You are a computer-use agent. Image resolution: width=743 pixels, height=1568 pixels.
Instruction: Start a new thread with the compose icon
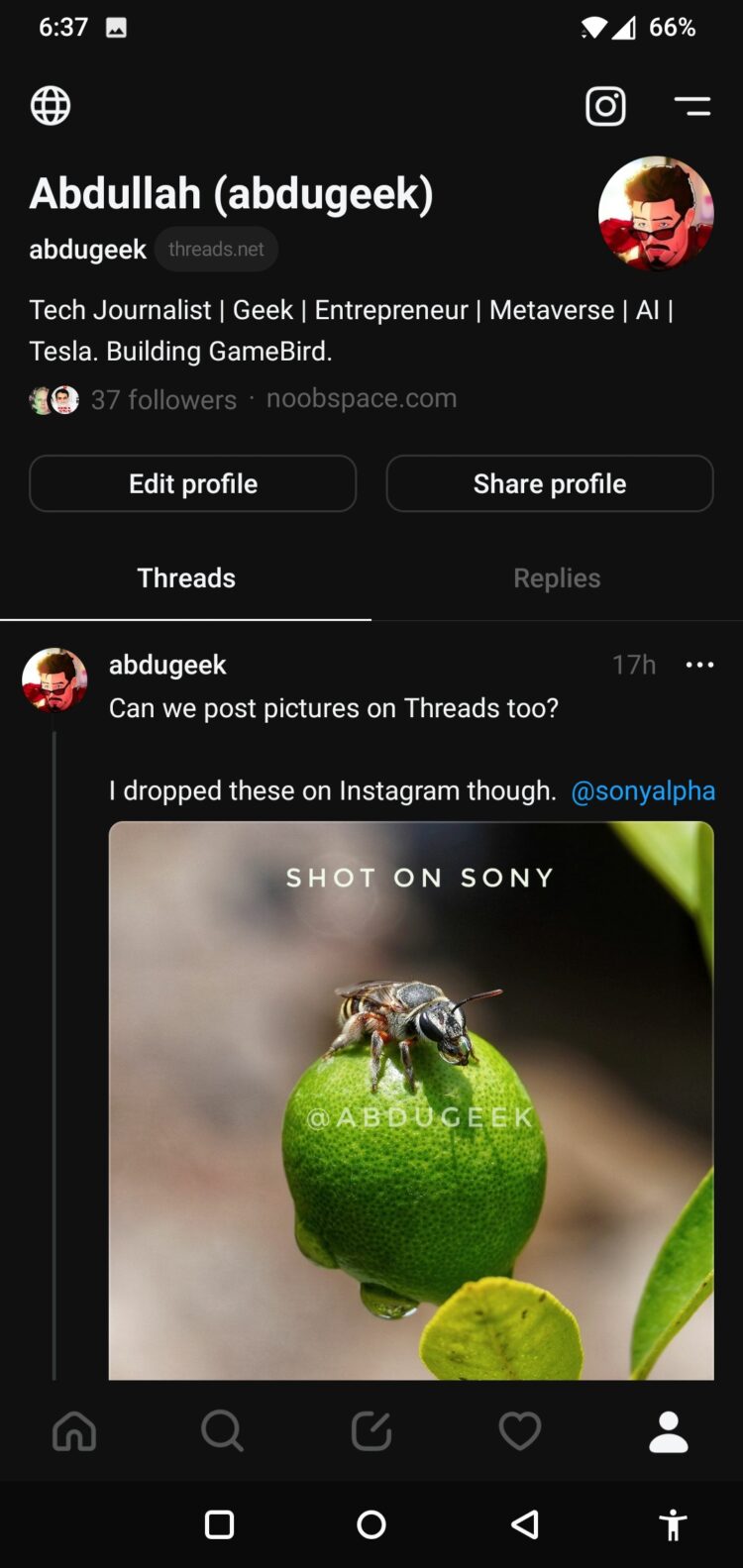click(371, 1430)
